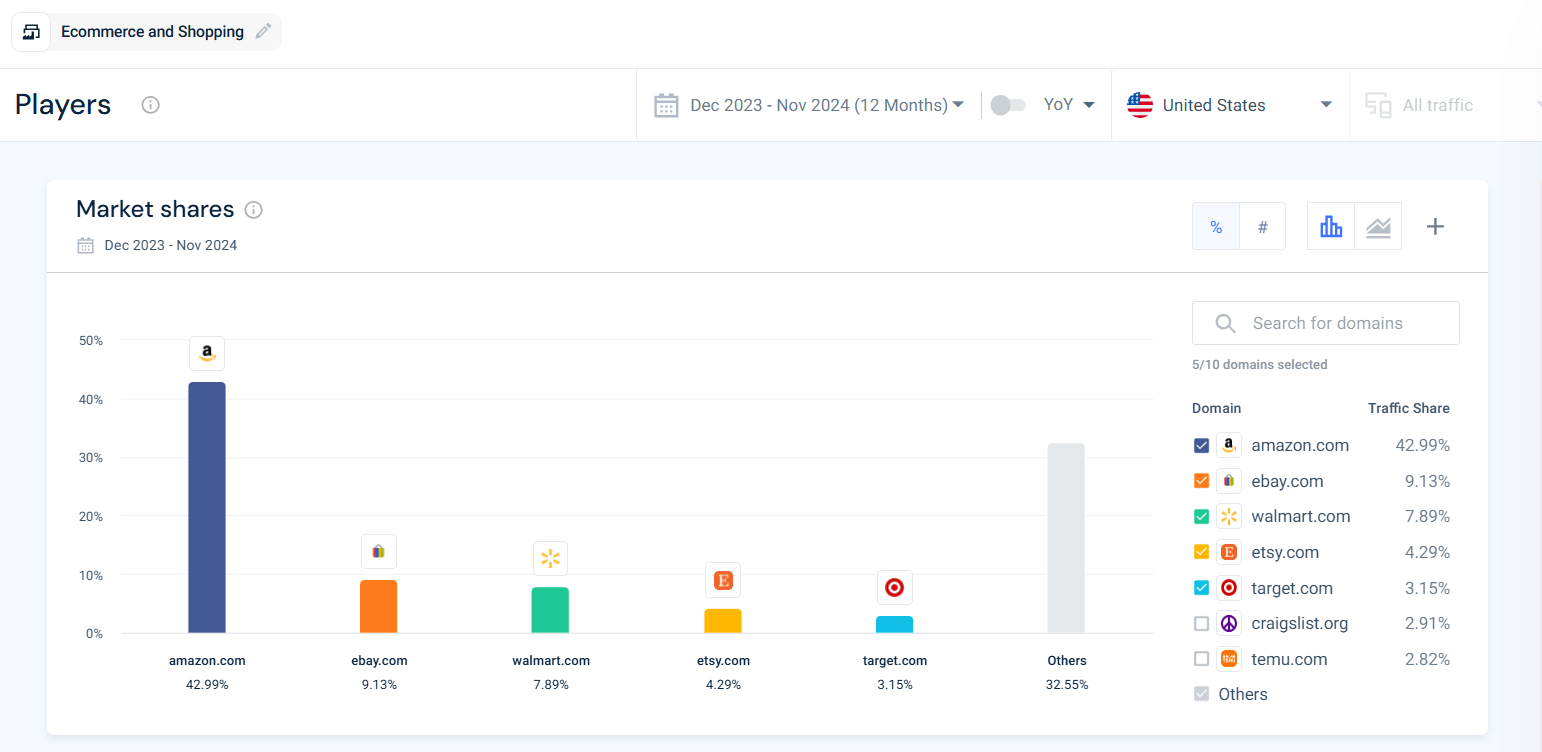Click the walmart.com label below the chart

(x=551, y=660)
